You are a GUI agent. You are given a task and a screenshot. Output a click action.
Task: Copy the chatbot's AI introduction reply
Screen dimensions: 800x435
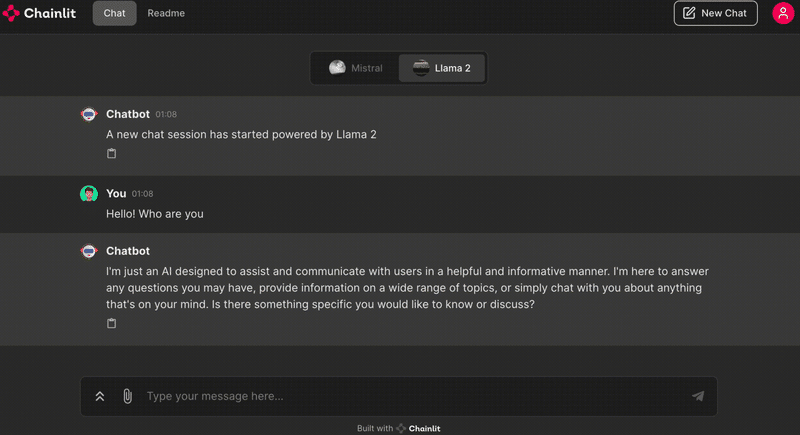pos(111,323)
